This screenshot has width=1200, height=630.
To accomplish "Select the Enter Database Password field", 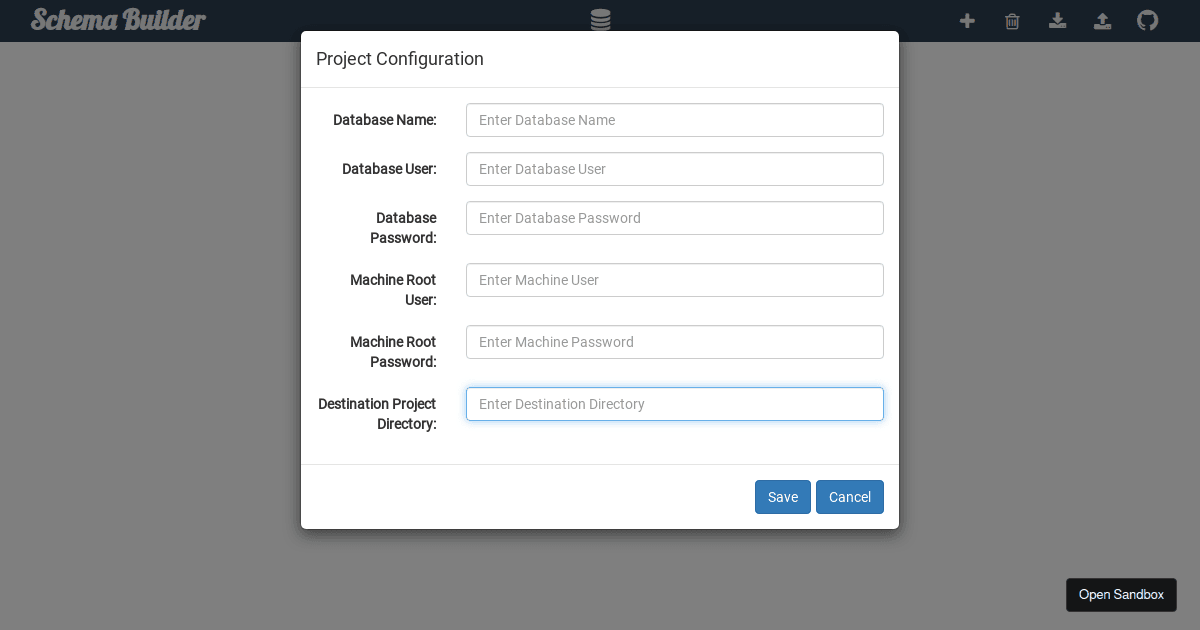I will tap(674, 217).
